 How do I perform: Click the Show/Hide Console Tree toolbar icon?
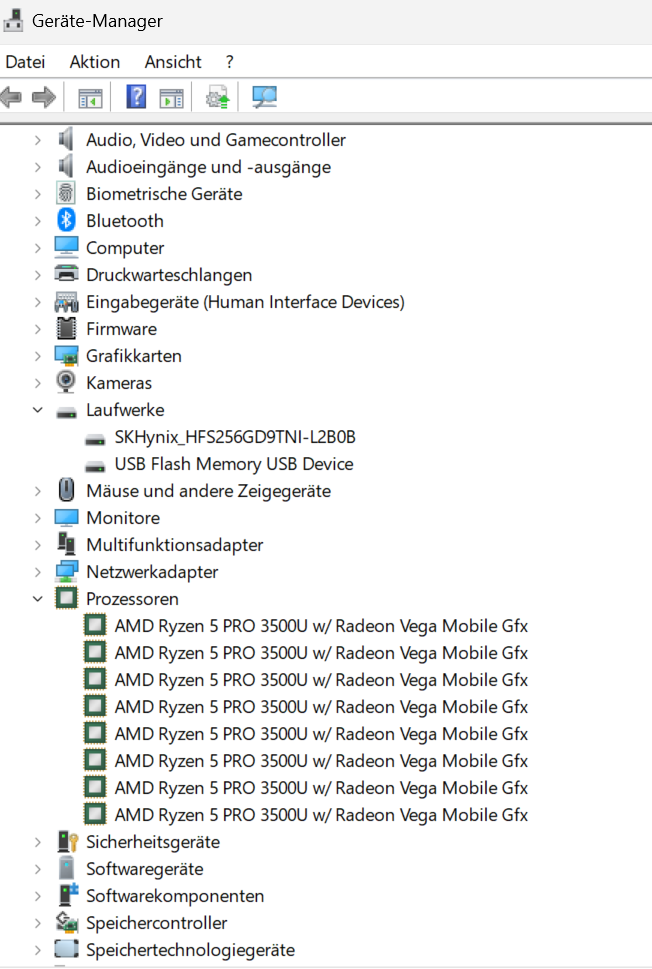[90, 98]
